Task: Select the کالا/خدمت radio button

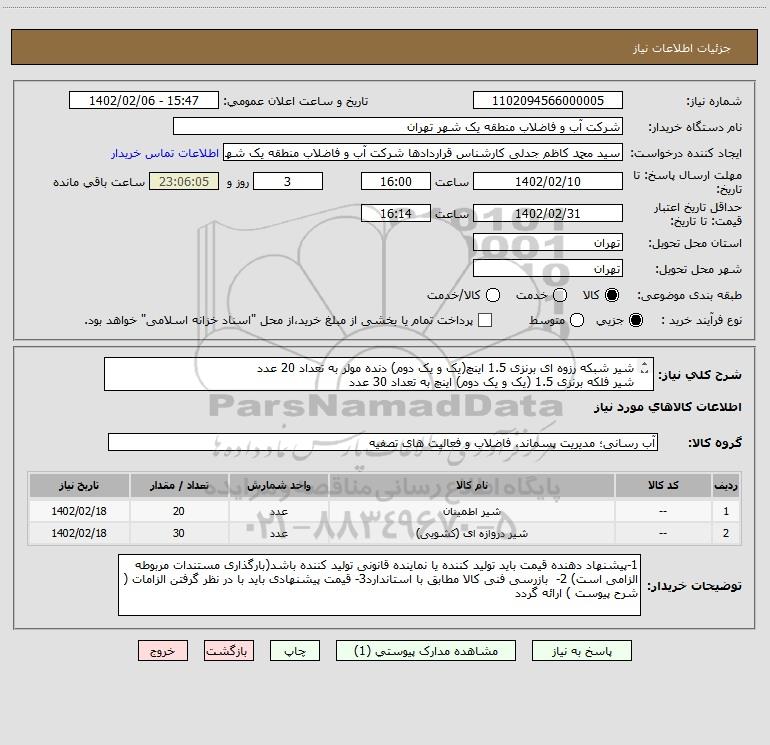Action: click(493, 295)
